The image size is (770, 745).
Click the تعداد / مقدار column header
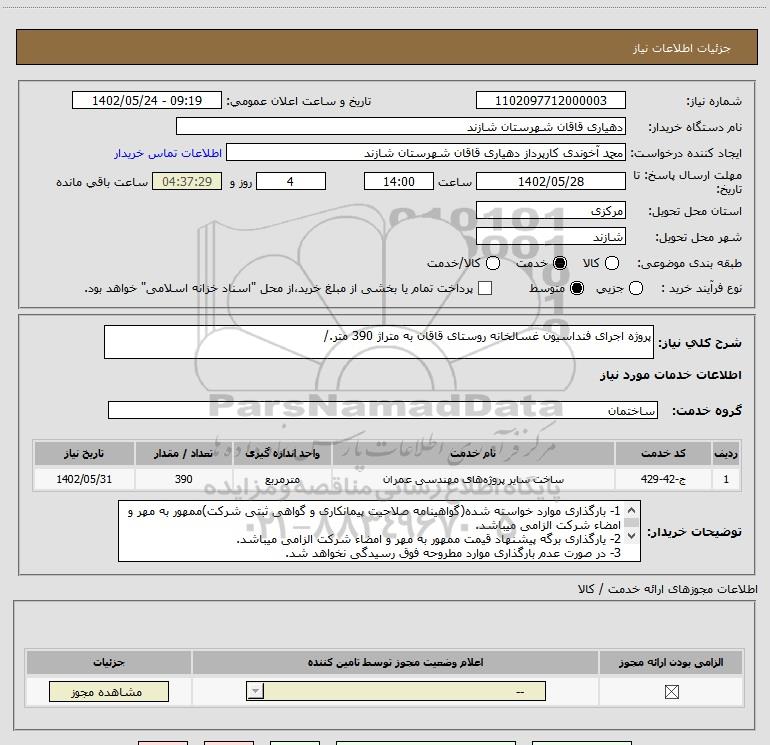[184, 453]
